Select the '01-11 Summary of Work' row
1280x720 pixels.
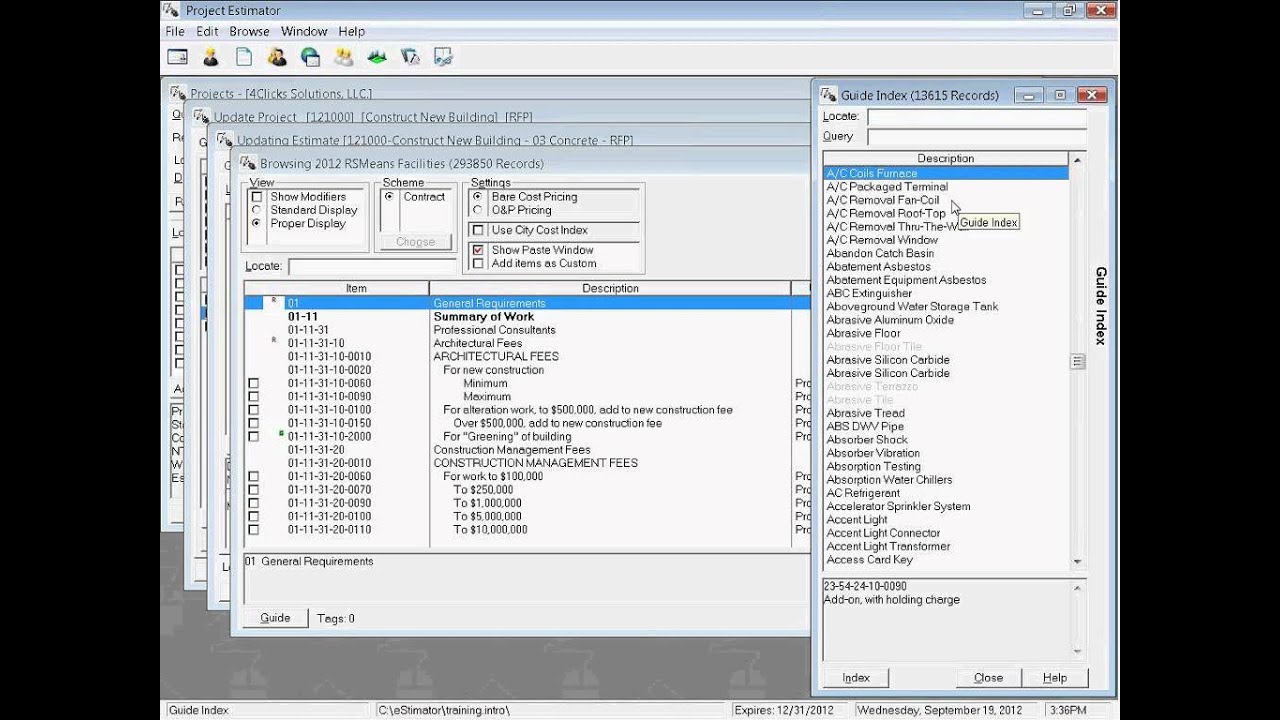point(527,316)
